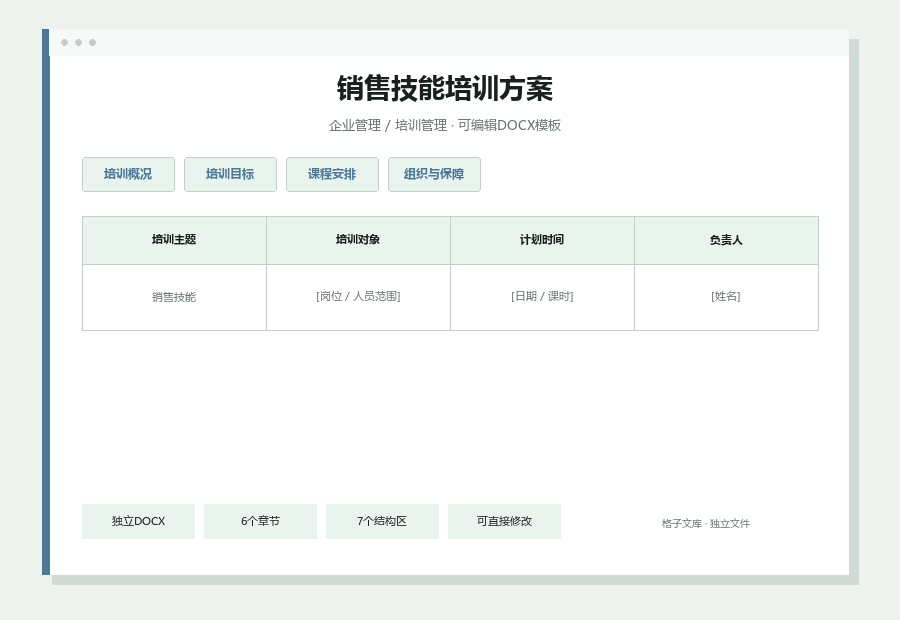The image size is (900, 620).
Task: Click the subtitle 企业管理 / 培训管理 text
Action: 387,126
